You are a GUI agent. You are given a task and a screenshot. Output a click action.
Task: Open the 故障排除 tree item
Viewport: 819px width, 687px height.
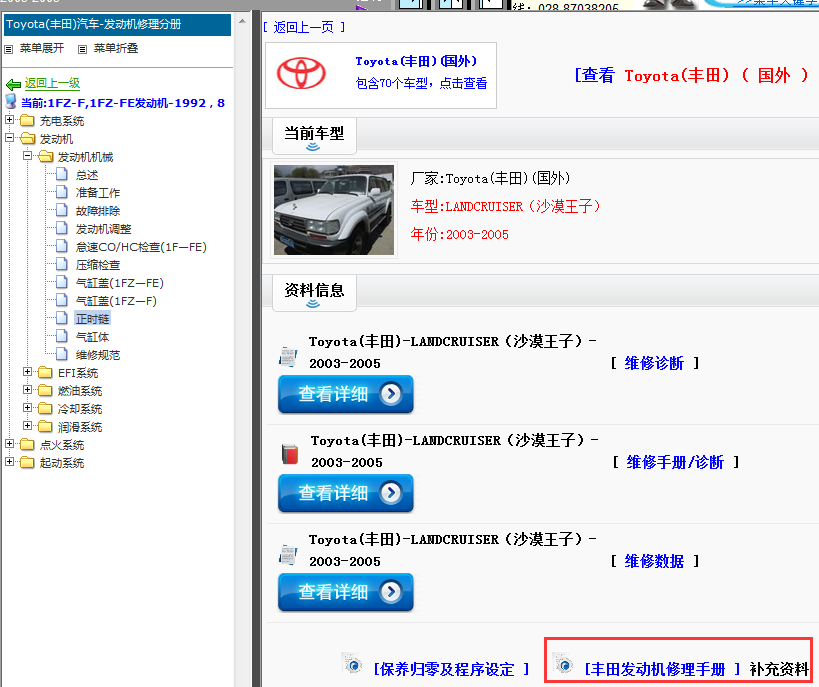pyautogui.click(x=98, y=211)
